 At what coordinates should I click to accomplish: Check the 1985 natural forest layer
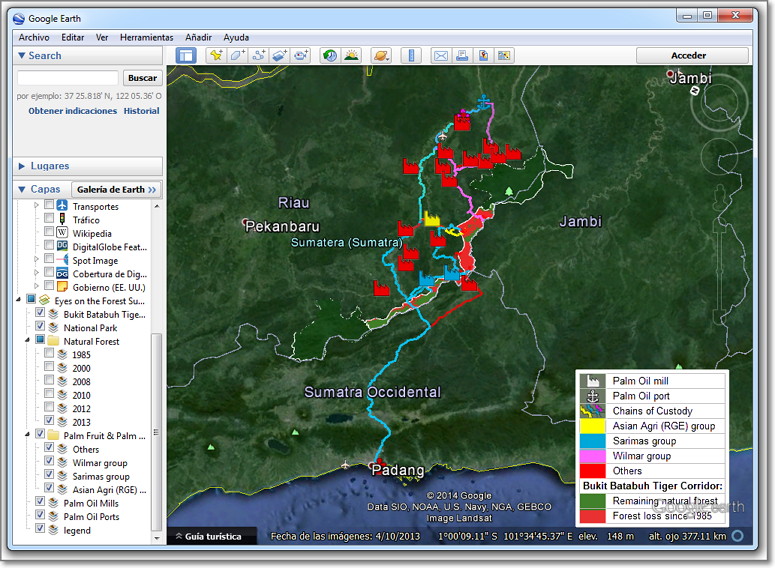tap(49, 353)
